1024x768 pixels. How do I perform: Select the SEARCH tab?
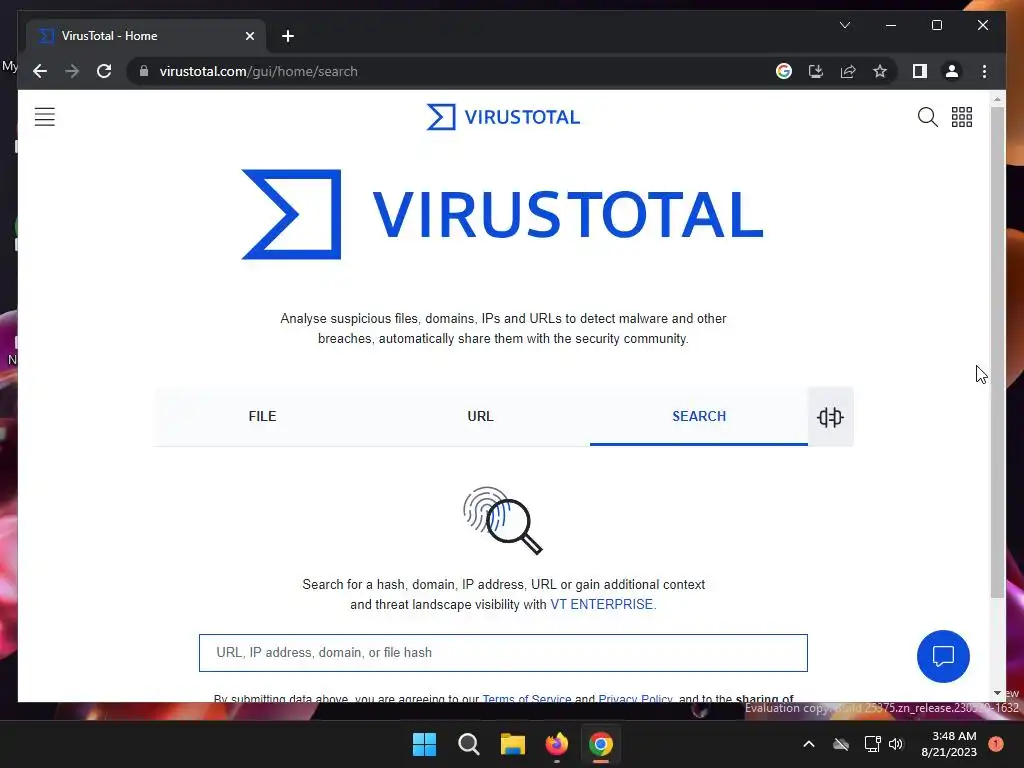[699, 417]
